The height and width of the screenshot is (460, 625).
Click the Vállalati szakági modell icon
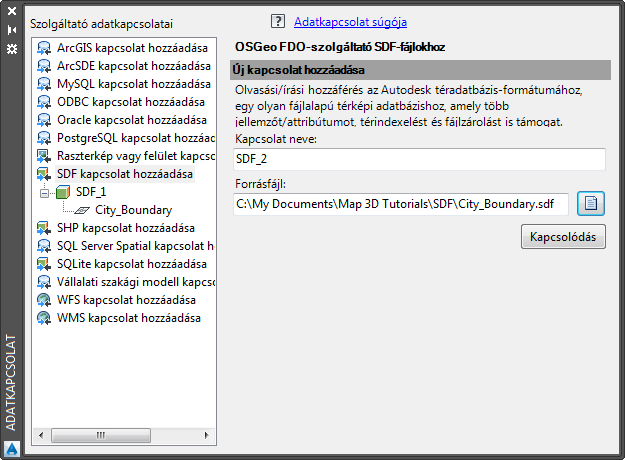pyautogui.click(x=43, y=282)
